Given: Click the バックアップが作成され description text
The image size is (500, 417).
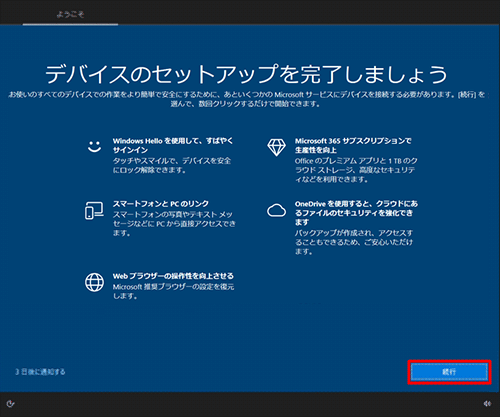Looking at the screenshot, I should click(x=354, y=242).
